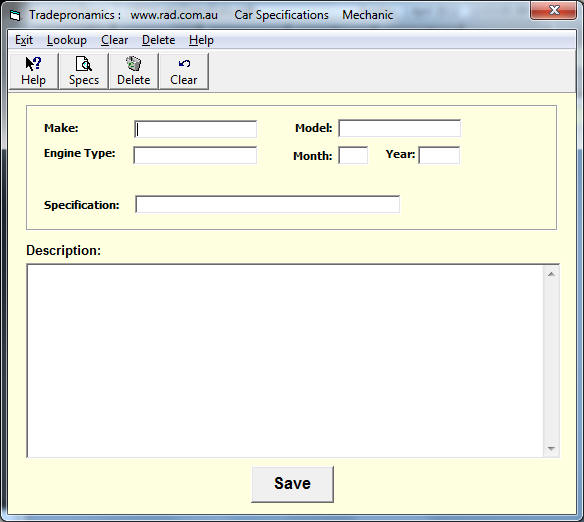Focus the Month input field

coord(353,155)
